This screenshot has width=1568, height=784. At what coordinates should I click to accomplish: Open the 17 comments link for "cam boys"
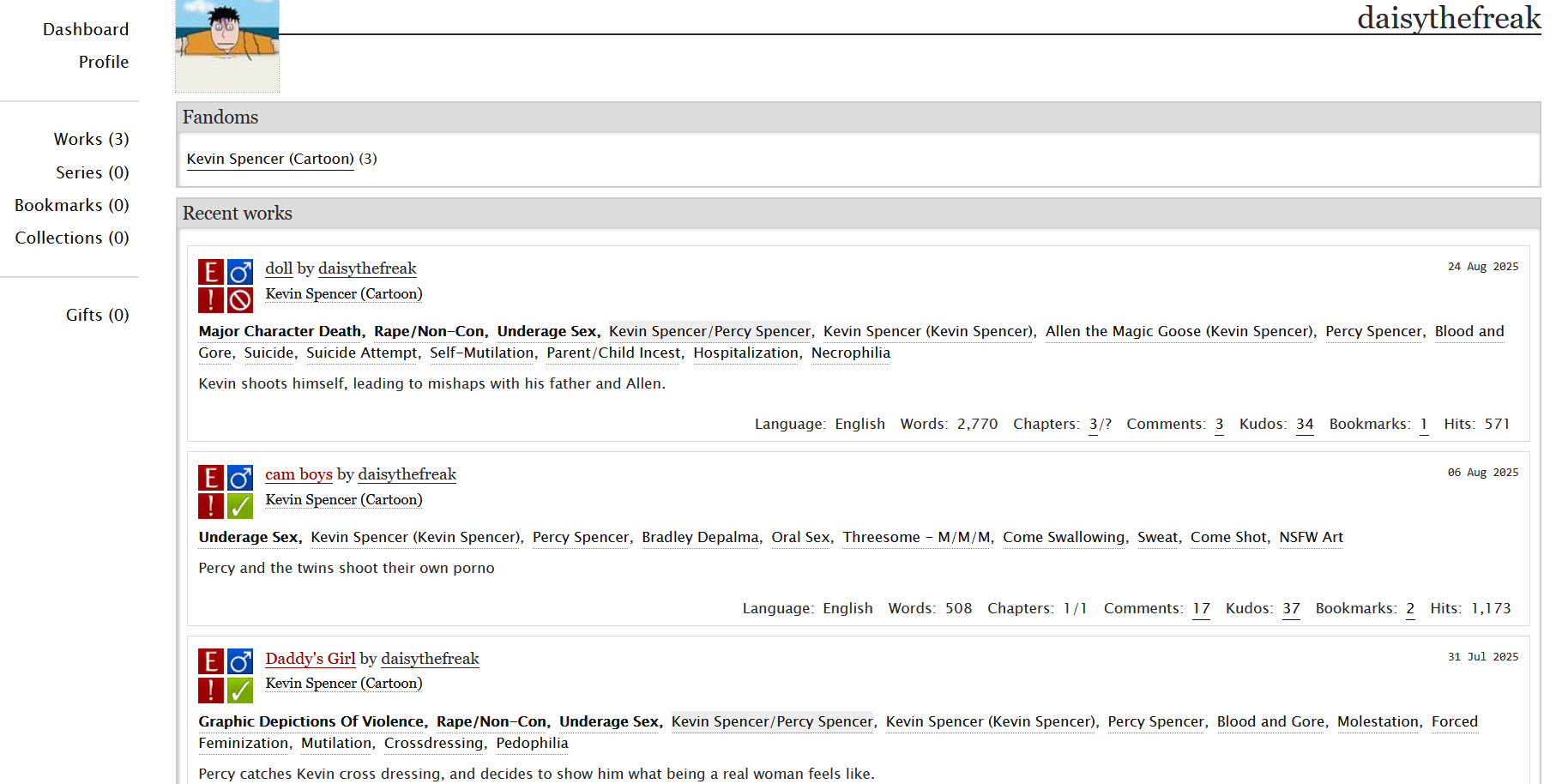[x=1202, y=608]
